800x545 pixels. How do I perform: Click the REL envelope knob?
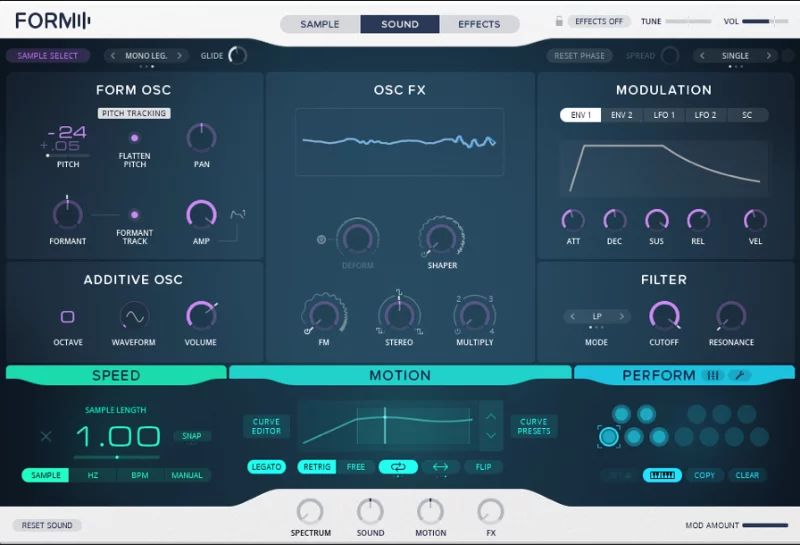(x=698, y=220)
